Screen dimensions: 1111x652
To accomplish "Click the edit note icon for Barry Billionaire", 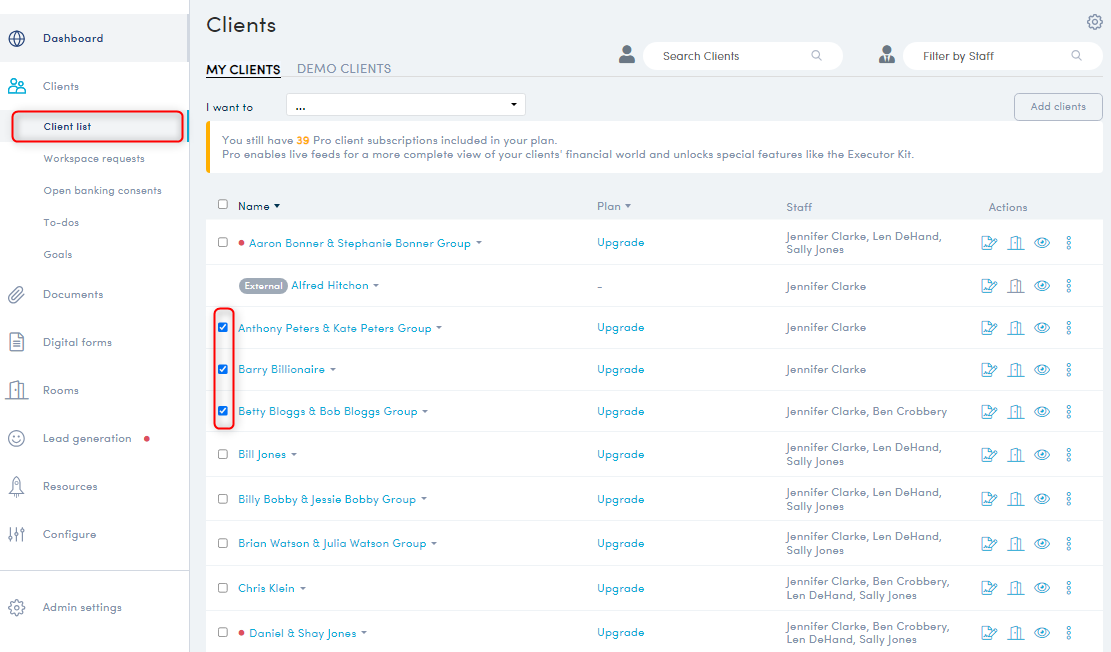I will tap(989, 370).
